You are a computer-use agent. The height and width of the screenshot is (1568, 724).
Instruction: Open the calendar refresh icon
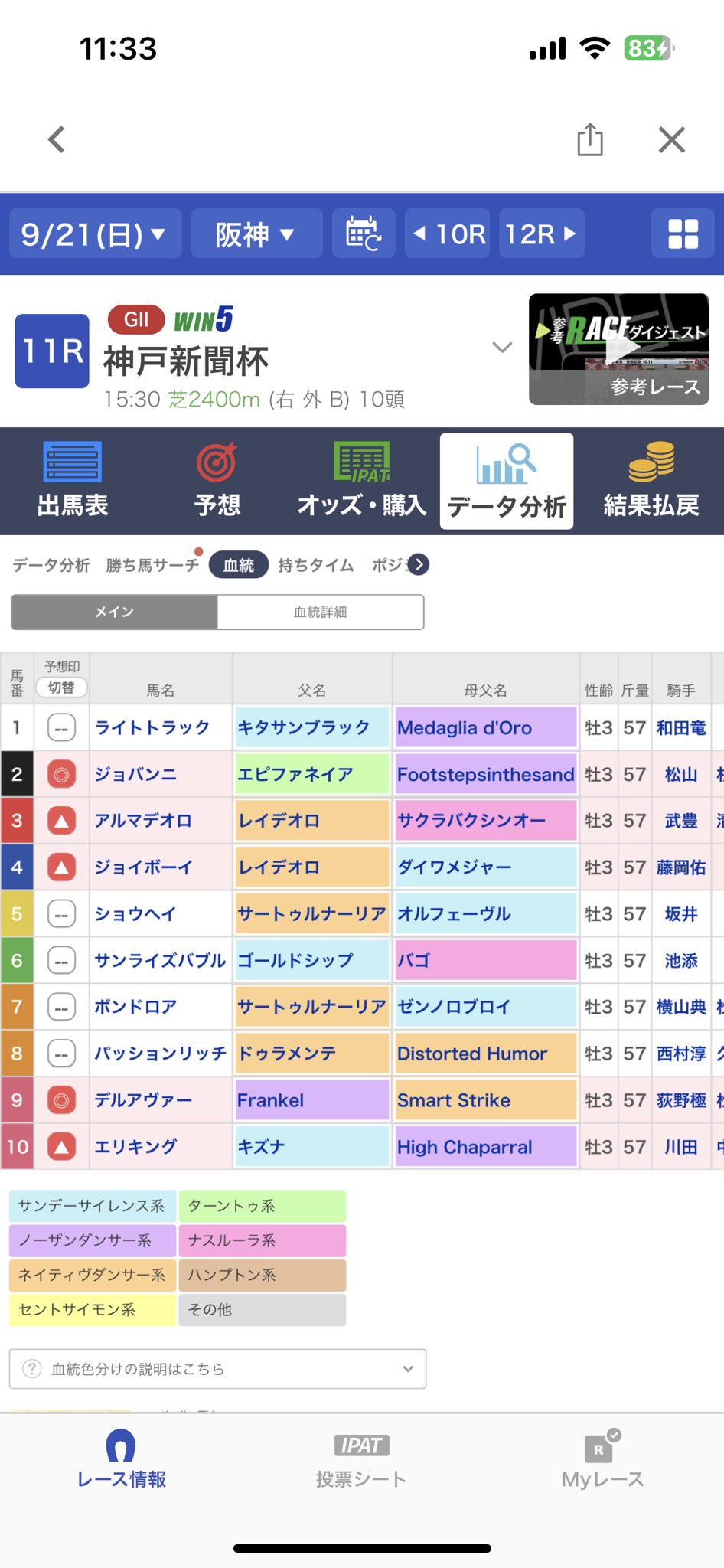pyautogui.click(x=364, y=234)
